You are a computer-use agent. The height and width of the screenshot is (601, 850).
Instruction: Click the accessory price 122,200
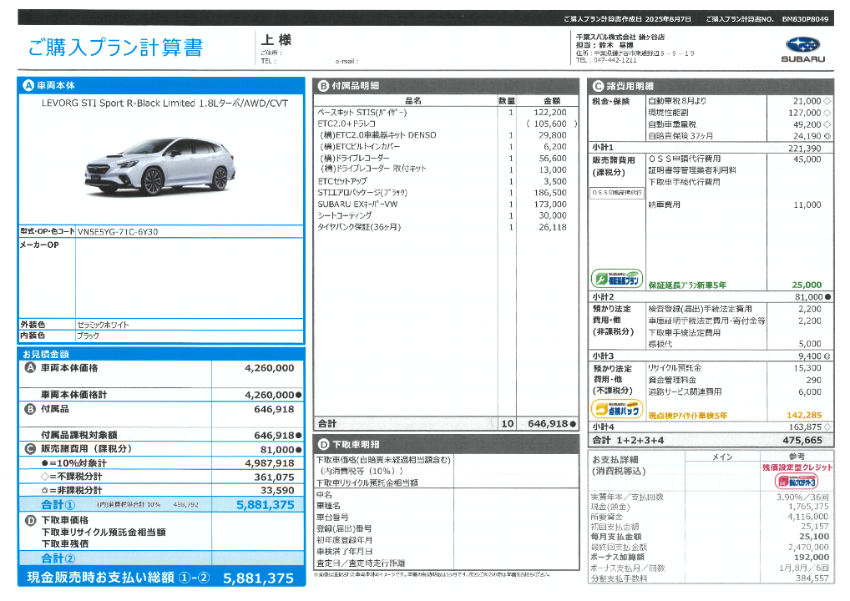[550, 112]
